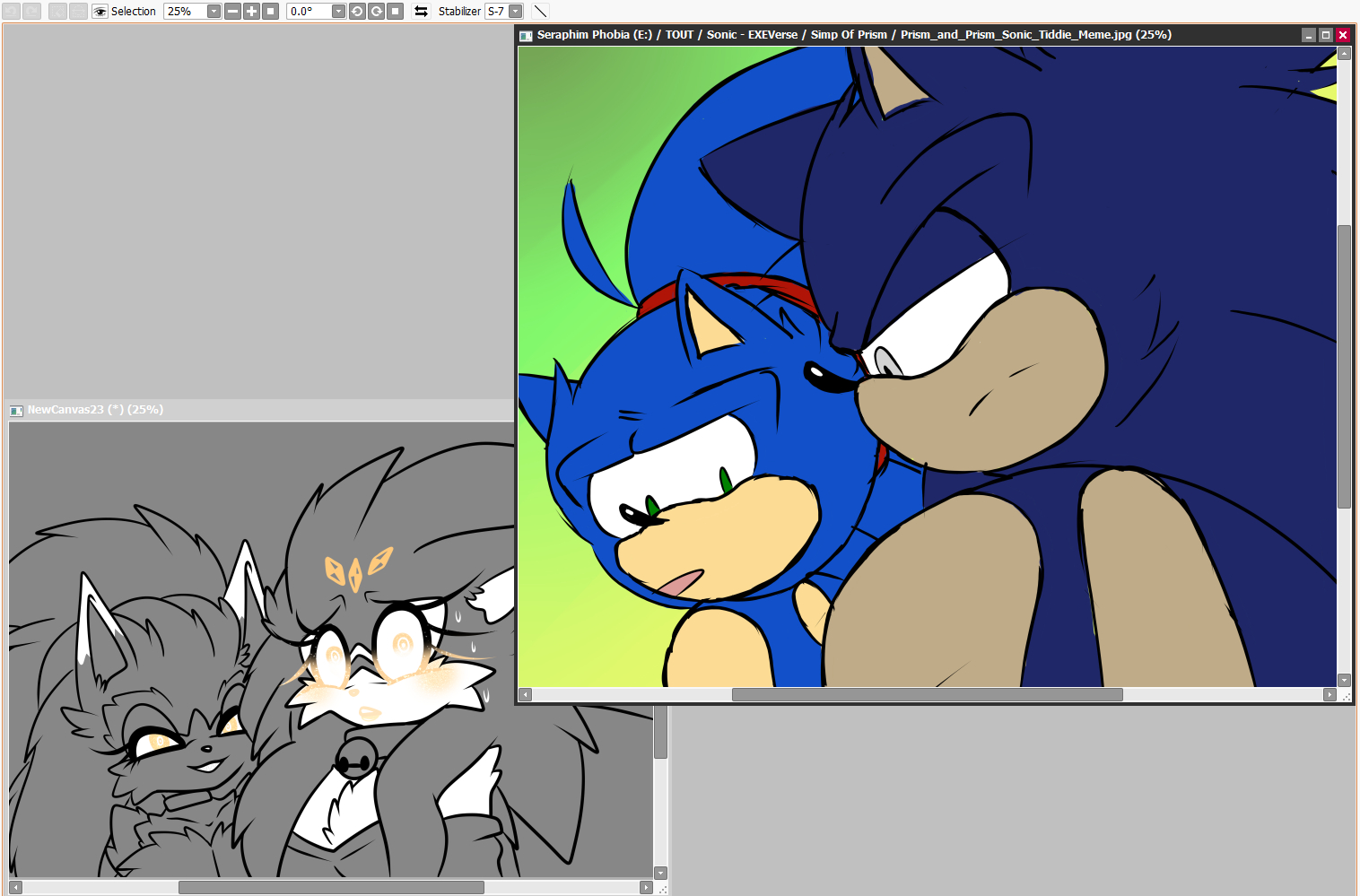Image resolution: width=1360 pixels, height=896 pixels.
Task: Rotate the canvas counterclockwise
Action: (x=357, y=12)
